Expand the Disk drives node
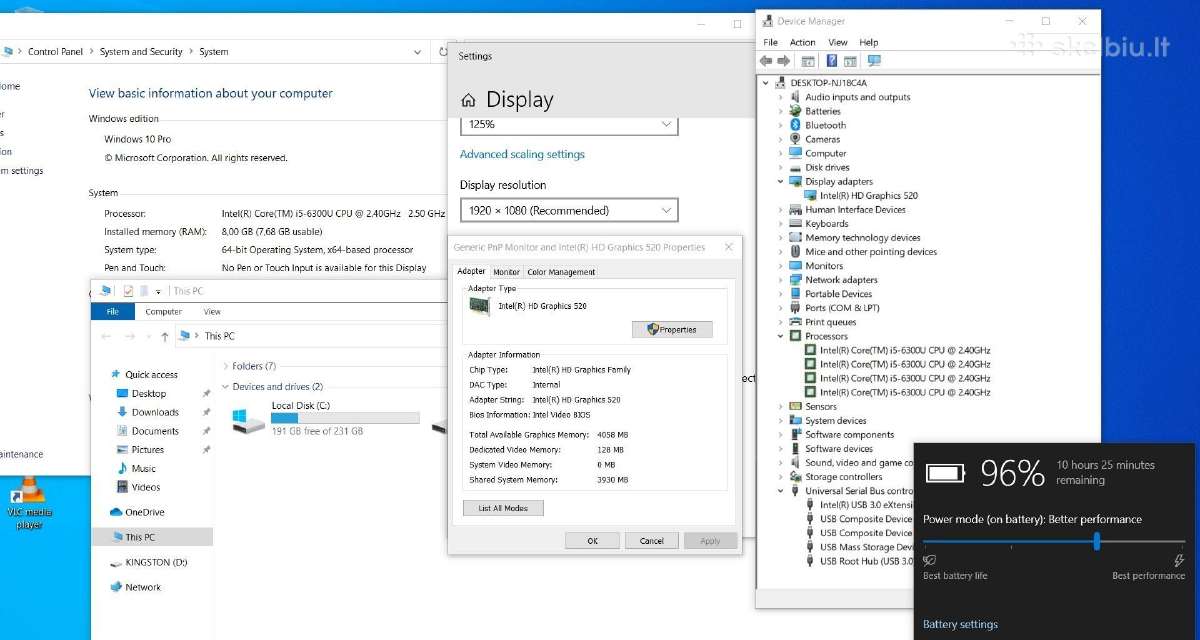1200x640 pixels. pos(781,167)
